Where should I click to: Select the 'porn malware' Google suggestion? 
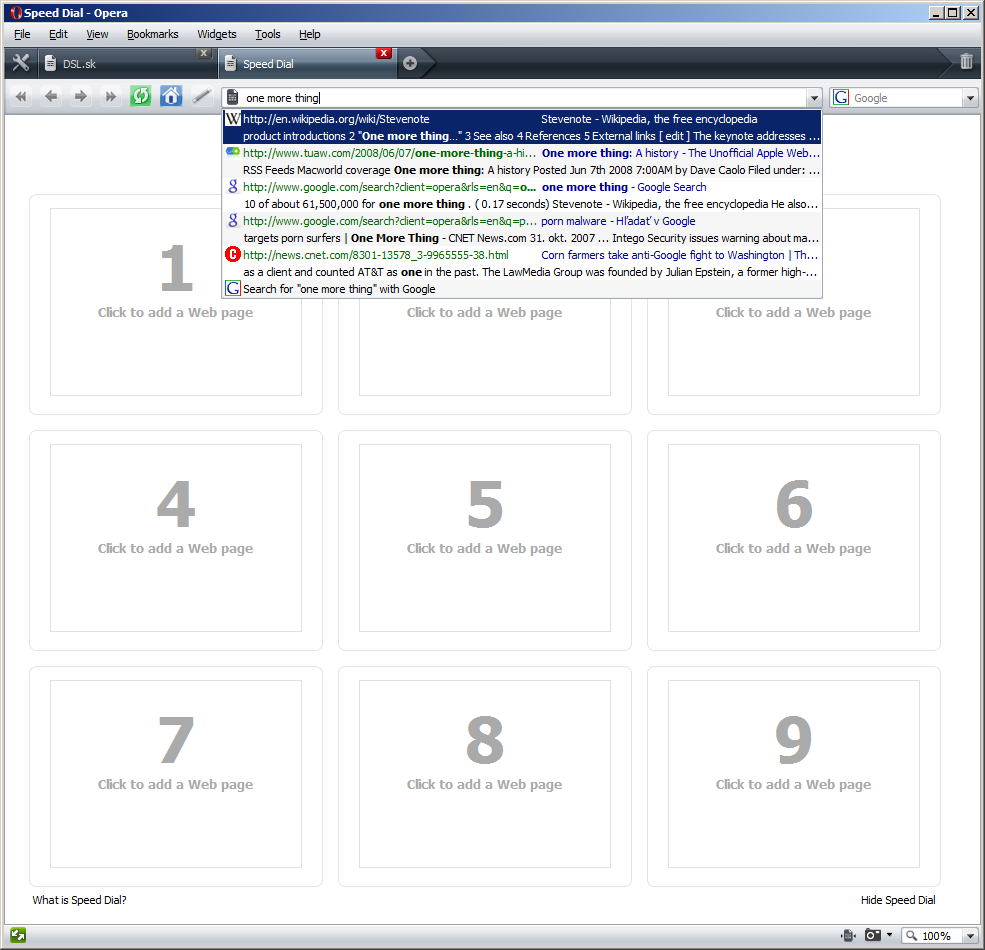pyautogui.click(x=522, y=229)
